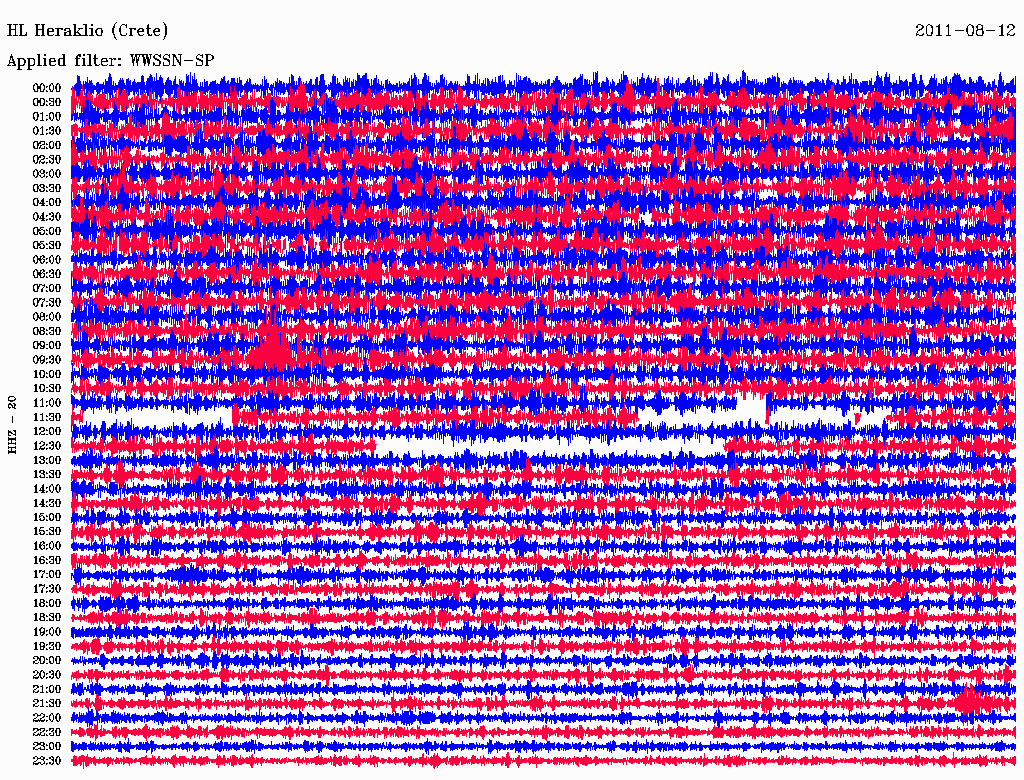Select the 19:30 time label

point(47,646)
